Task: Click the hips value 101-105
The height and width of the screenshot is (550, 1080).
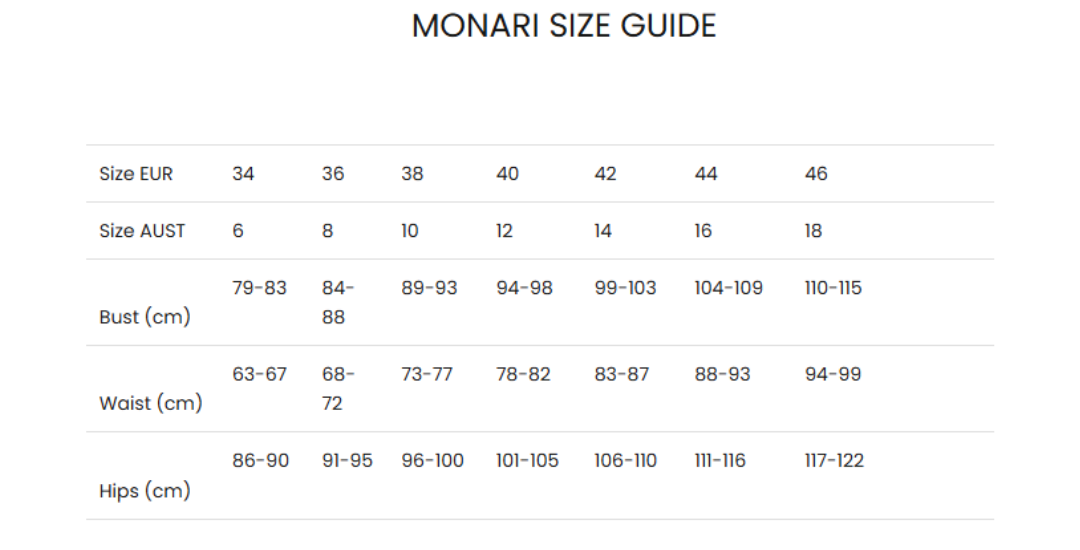Action: coord(528,461)
